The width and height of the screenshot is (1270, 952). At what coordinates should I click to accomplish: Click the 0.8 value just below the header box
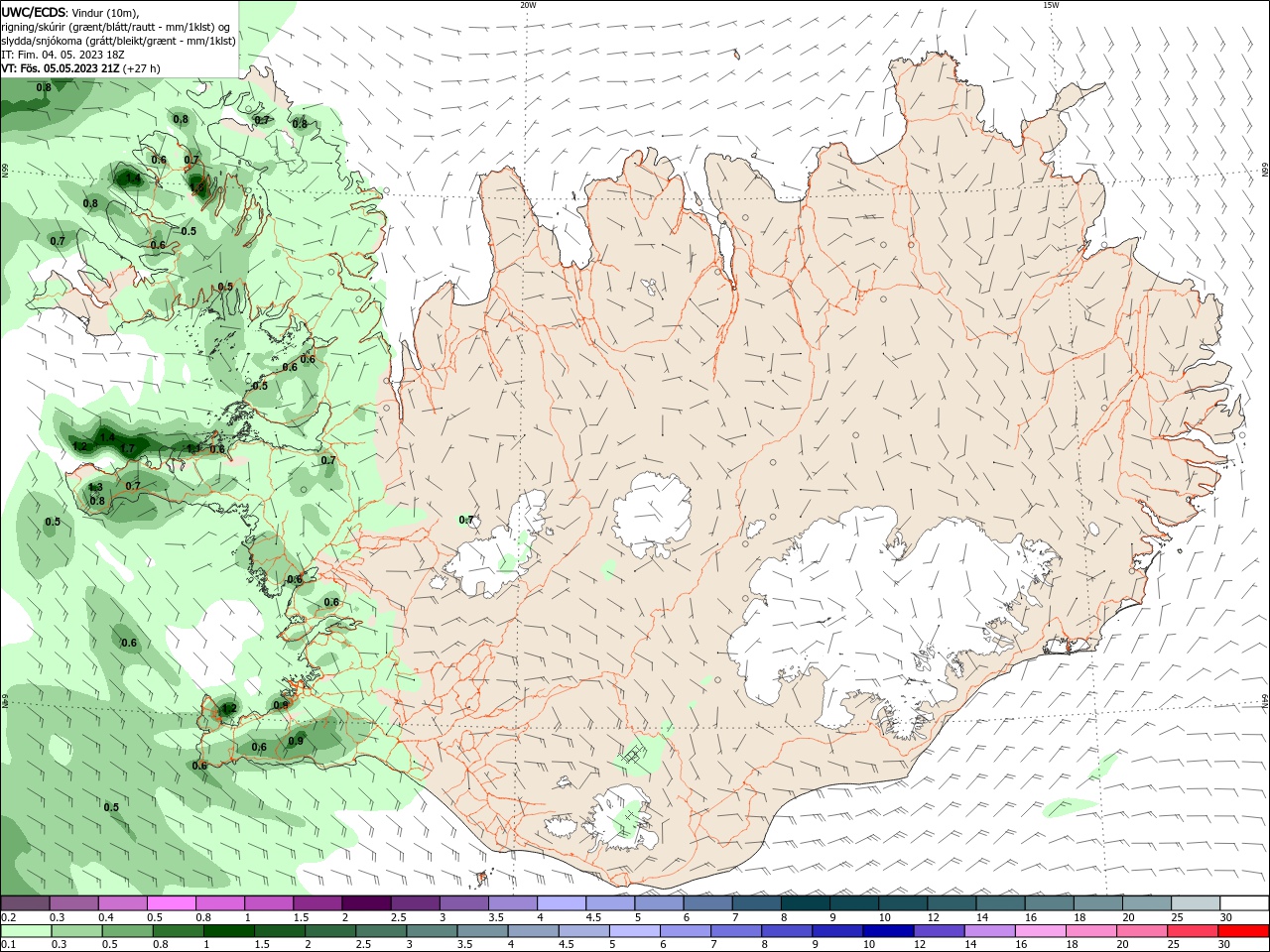44,87
